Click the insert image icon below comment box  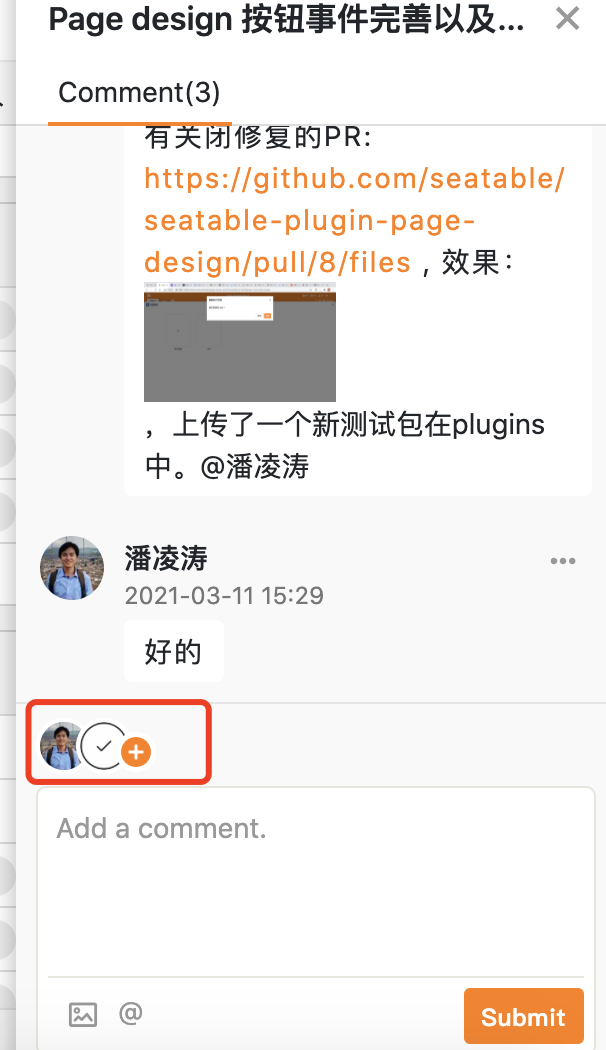tap(83, 1014)
